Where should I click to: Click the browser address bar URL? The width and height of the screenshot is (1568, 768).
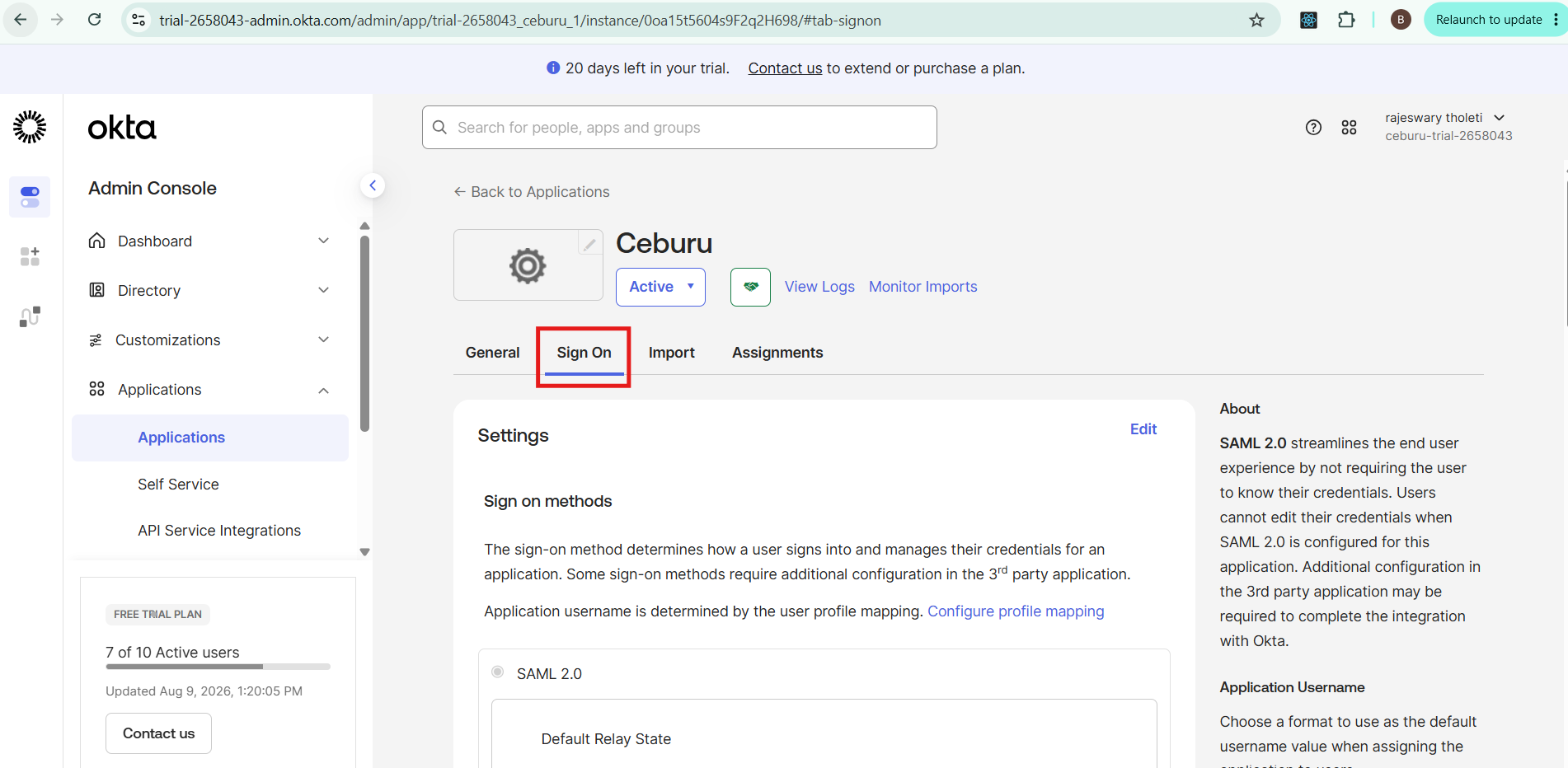tap(519, 20)
